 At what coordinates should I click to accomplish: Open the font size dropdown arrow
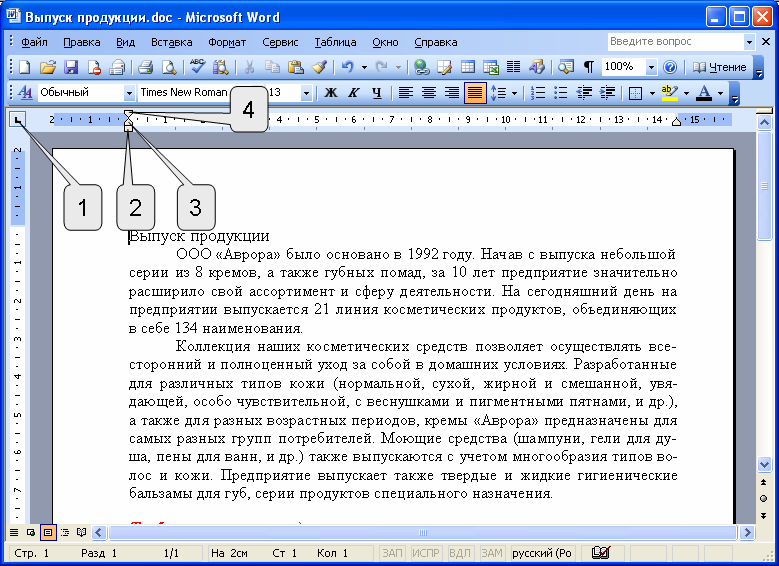307,92
